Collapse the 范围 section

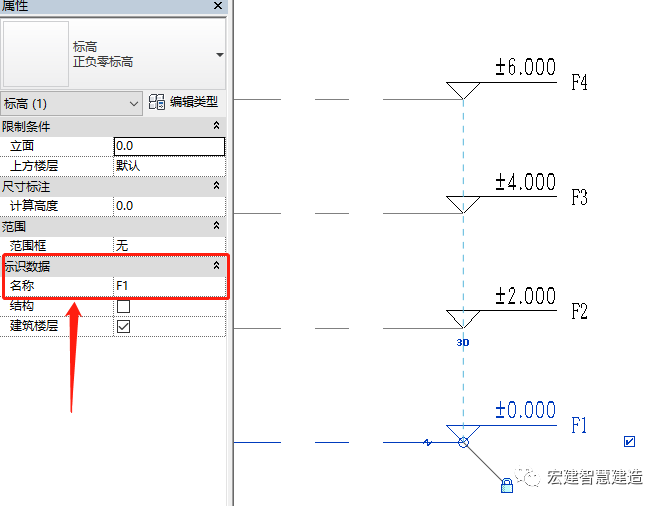216,225
